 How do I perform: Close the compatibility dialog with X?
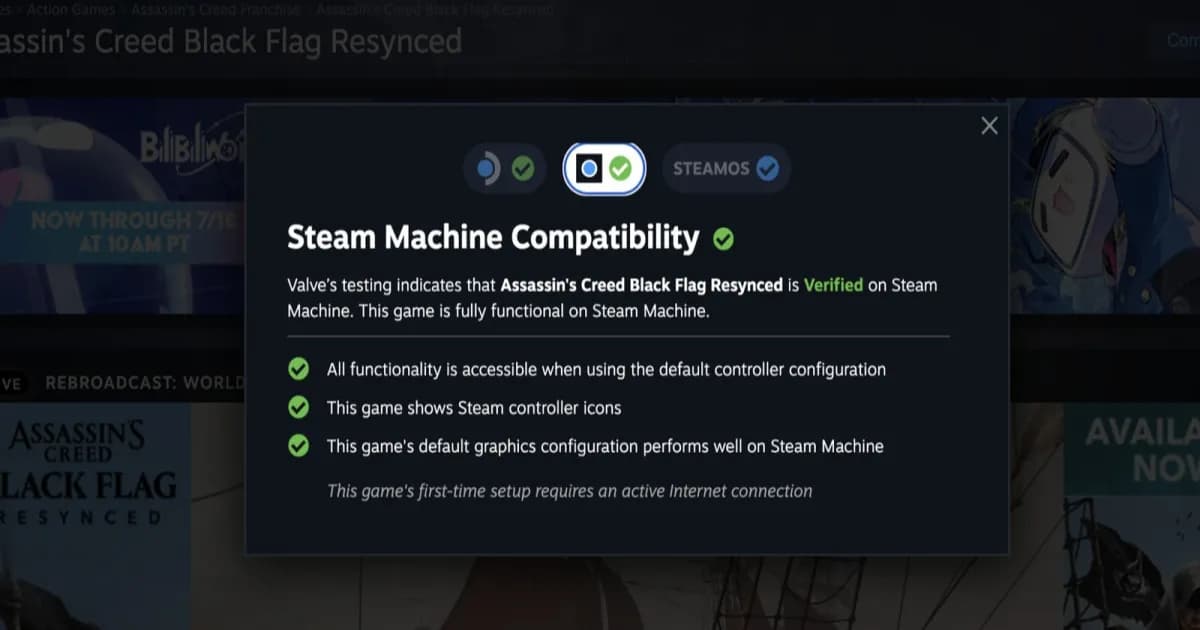989,126
